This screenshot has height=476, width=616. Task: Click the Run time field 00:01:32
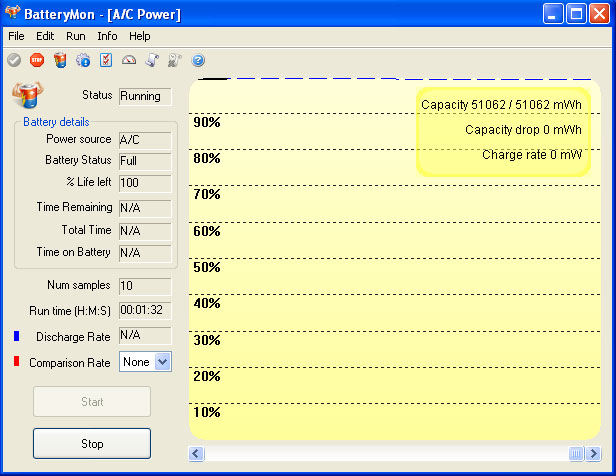[145, 310]
